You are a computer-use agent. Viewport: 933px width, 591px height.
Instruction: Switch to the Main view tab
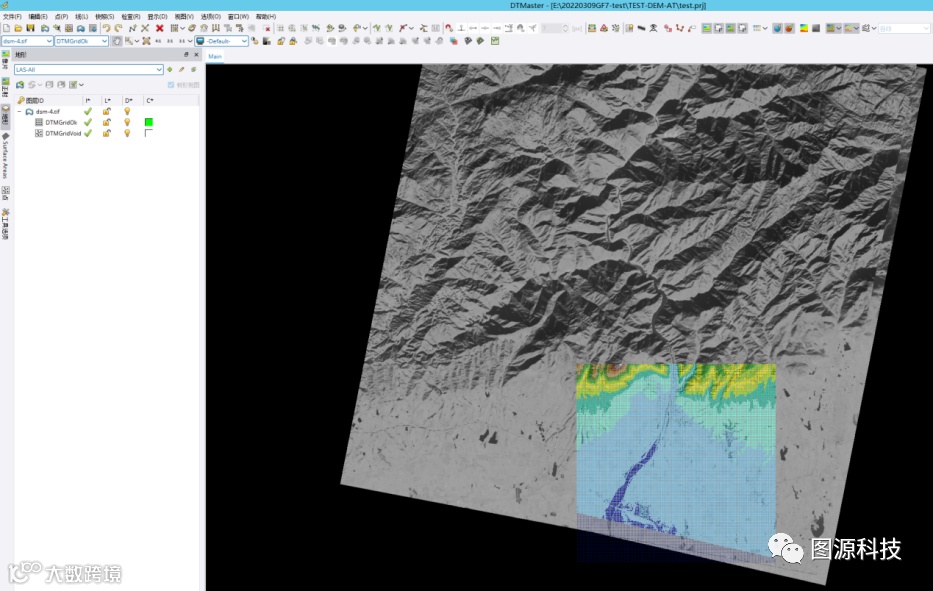(x=215, y=57)
